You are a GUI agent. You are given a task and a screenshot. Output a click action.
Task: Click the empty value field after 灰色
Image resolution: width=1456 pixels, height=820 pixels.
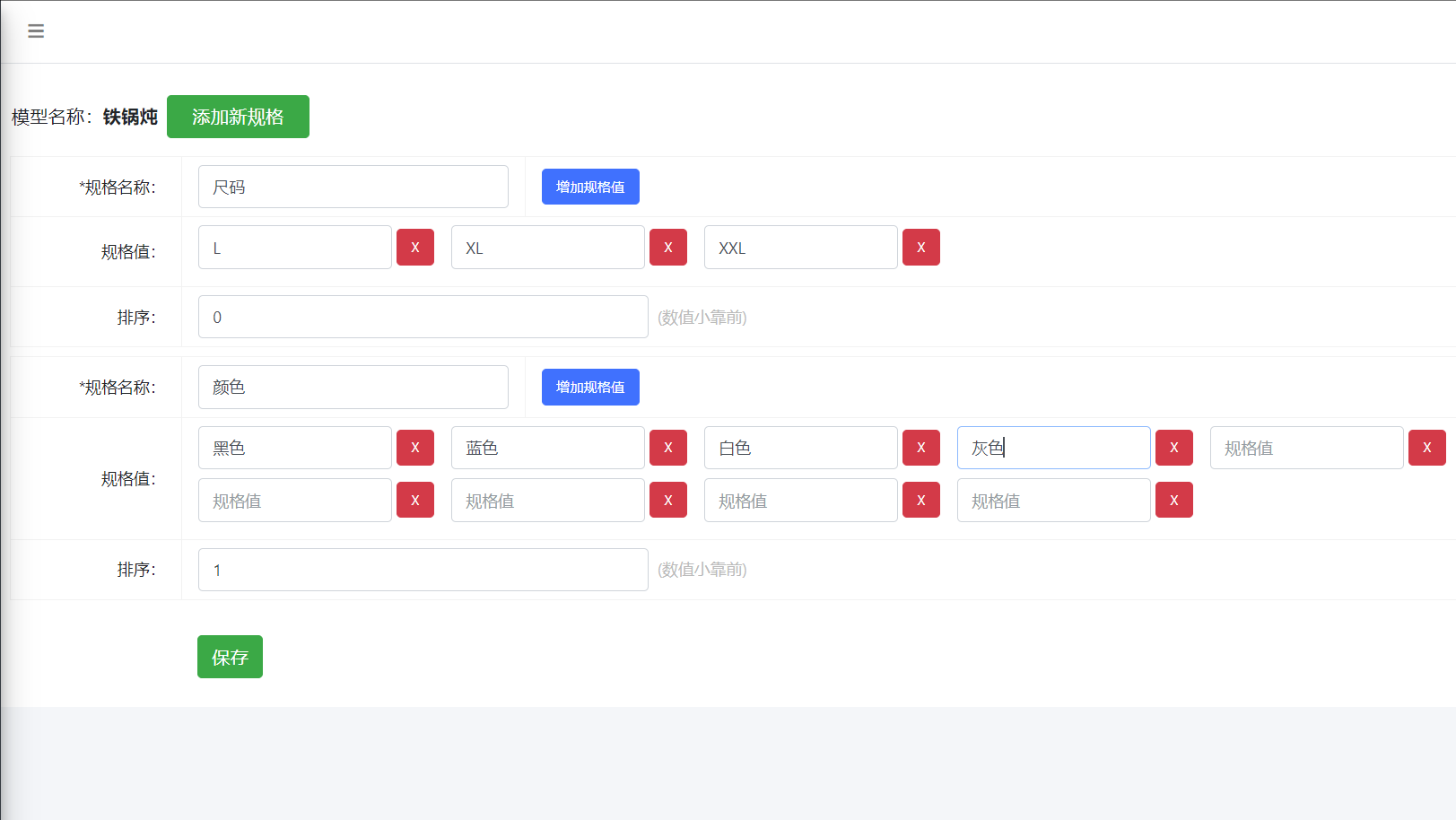click(1306, 448)
